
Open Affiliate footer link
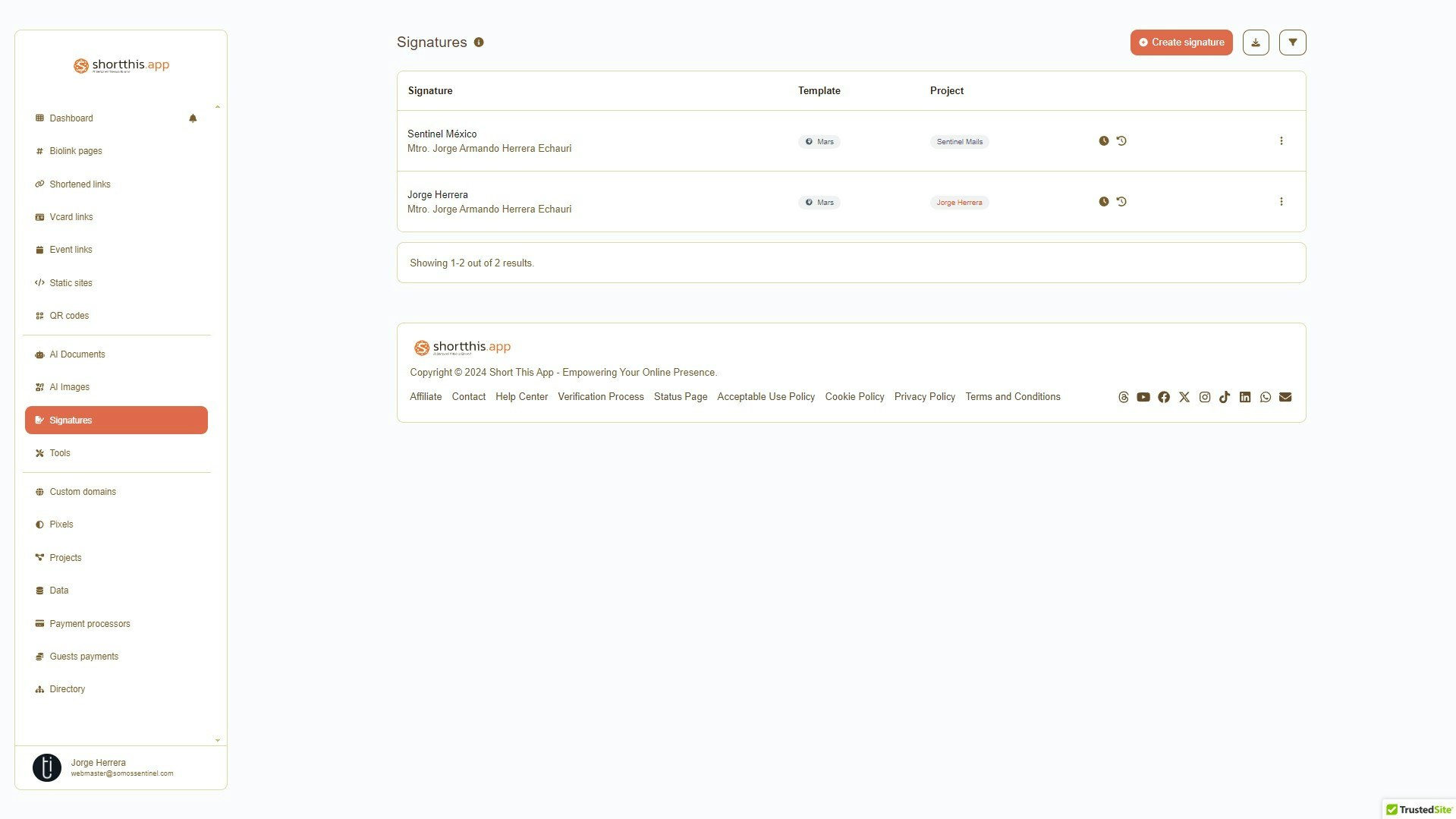click(x=426, y=397)
